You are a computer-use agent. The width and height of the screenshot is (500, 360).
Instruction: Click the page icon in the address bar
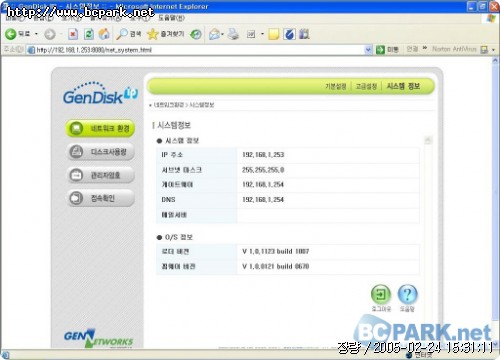pos(31,50)
